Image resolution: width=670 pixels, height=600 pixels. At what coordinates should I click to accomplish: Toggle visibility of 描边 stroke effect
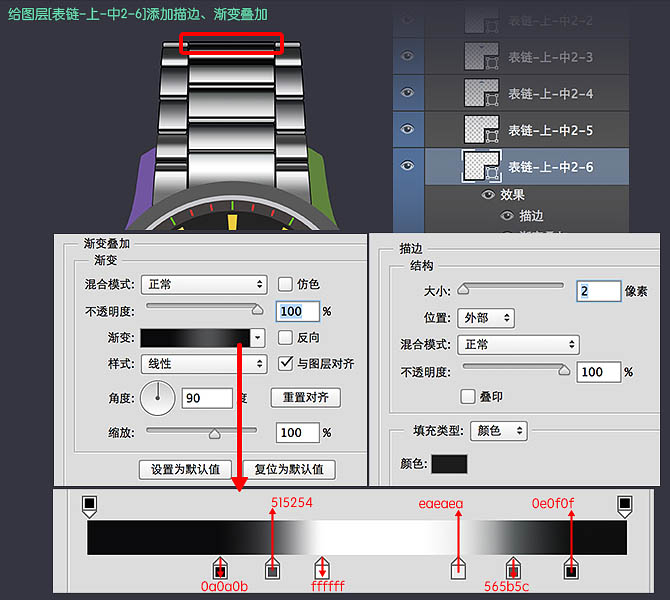pyautogui.click(x=507, y=216)
